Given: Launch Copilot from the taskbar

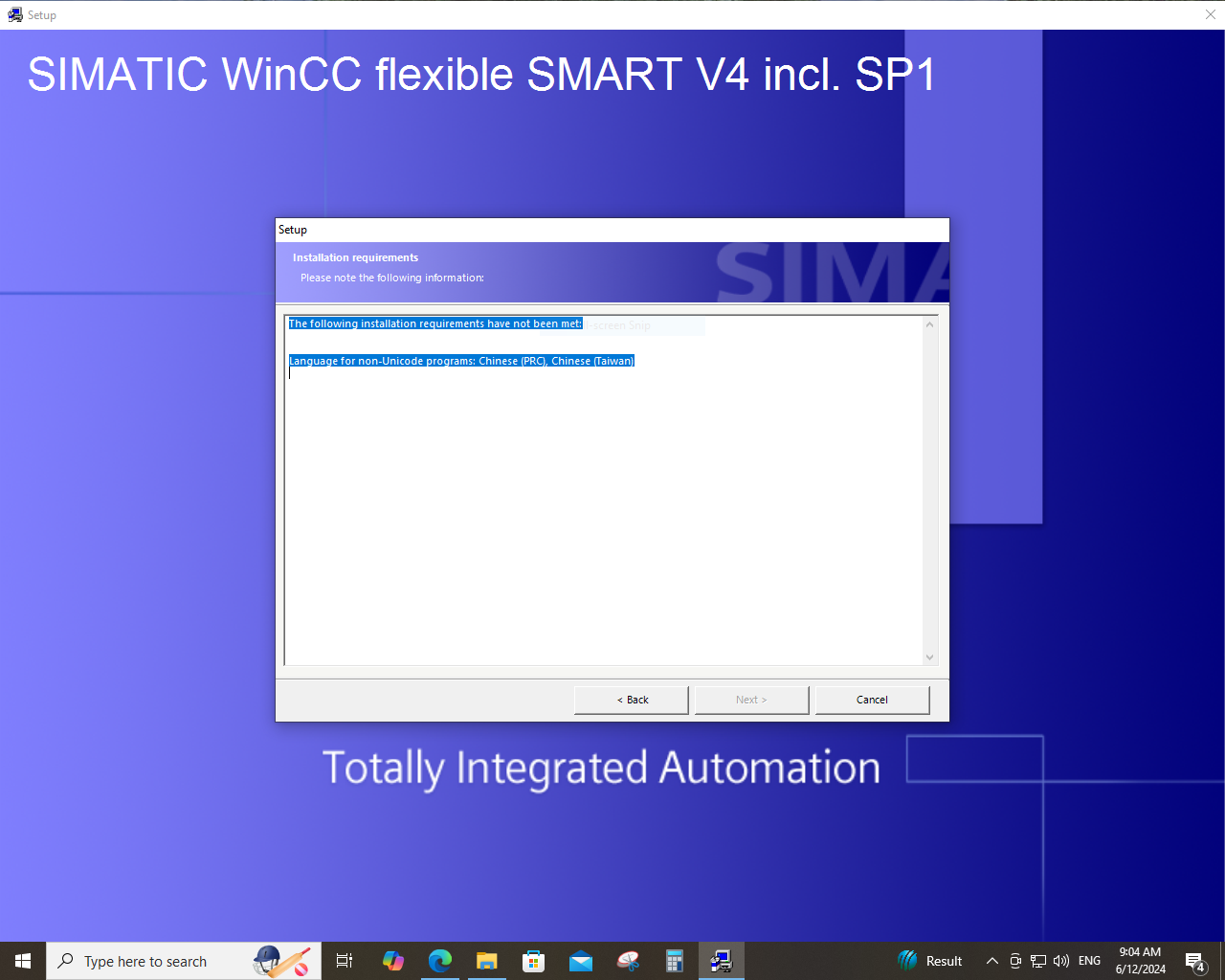Looking at the screenshot, I should point(393,961).
